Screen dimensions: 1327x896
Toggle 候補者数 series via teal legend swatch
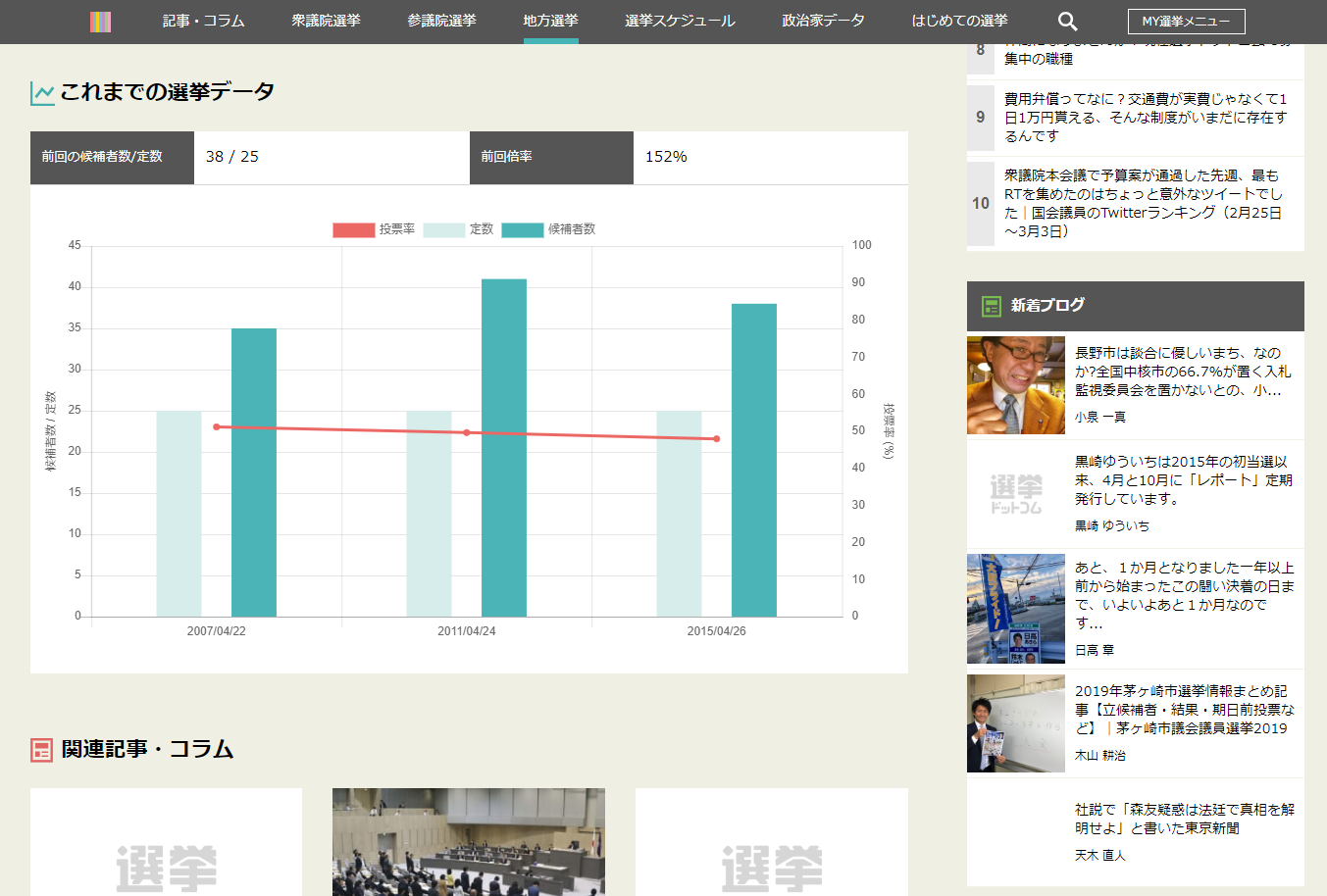tap(522, 229)
